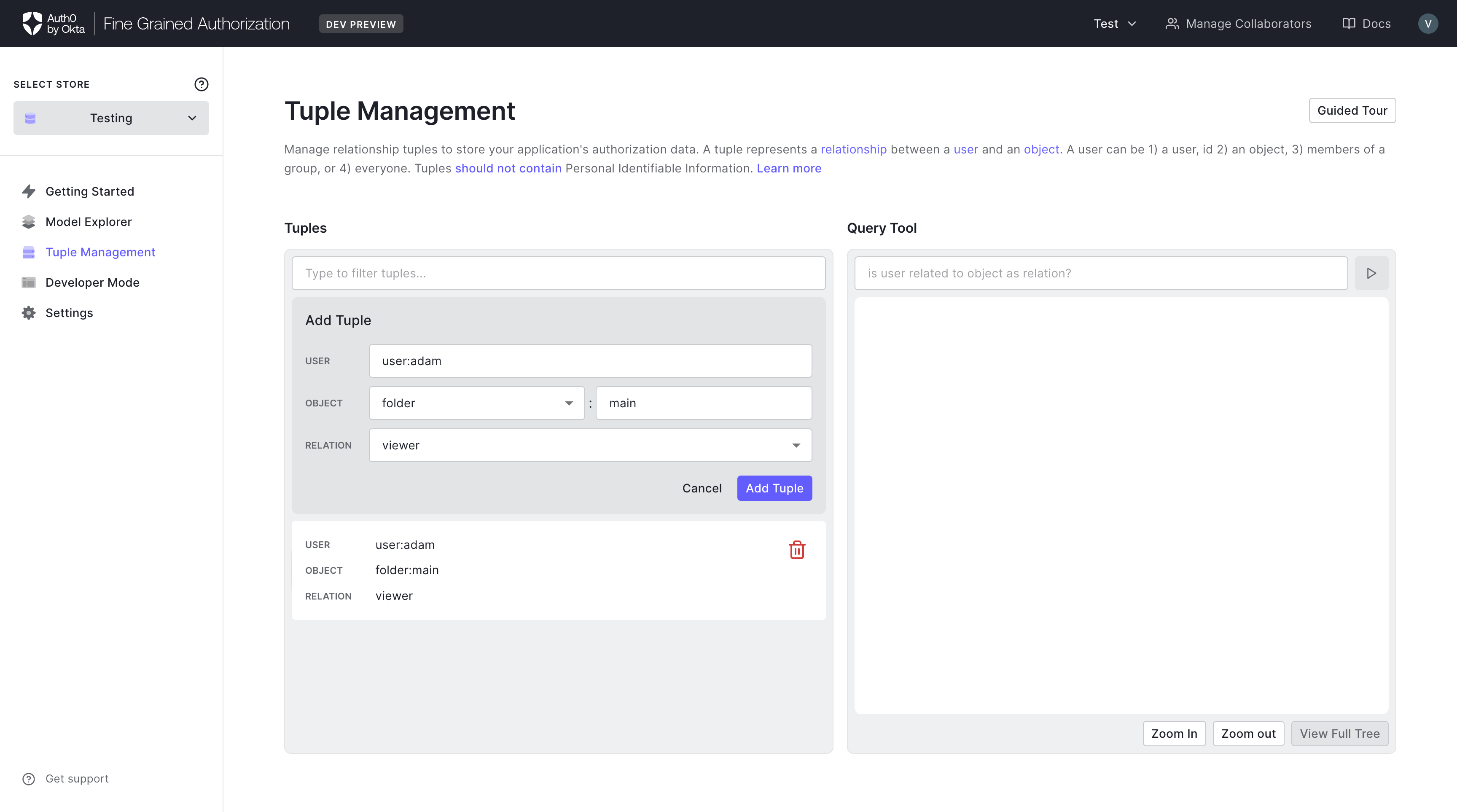Click the folder:main object value
The image size is (1457, 812).
[407, 570]
